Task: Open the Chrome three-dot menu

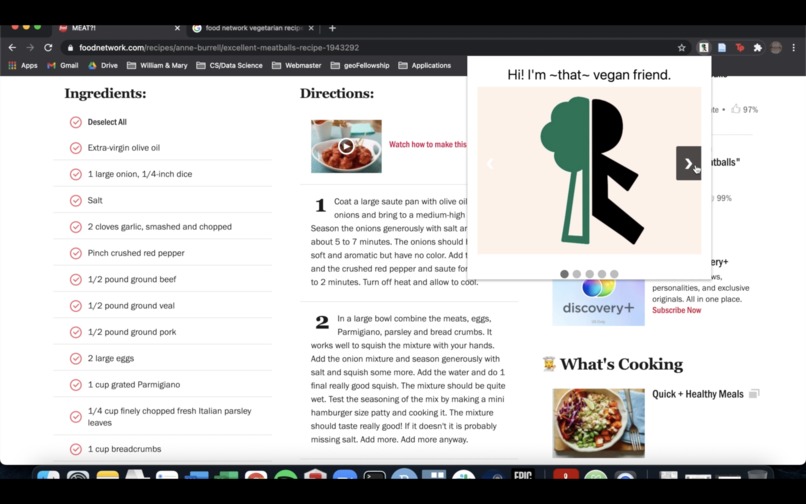Action: [794, 48]
